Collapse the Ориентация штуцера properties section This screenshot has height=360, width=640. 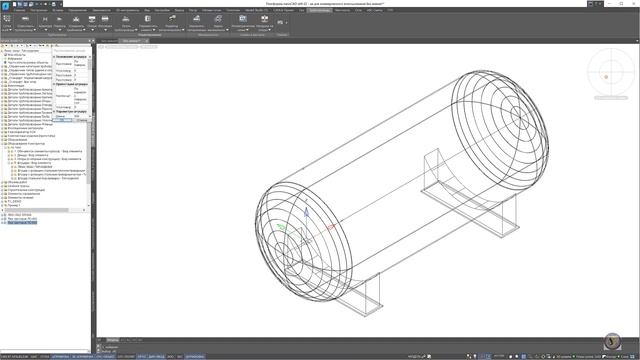(54, 84)
